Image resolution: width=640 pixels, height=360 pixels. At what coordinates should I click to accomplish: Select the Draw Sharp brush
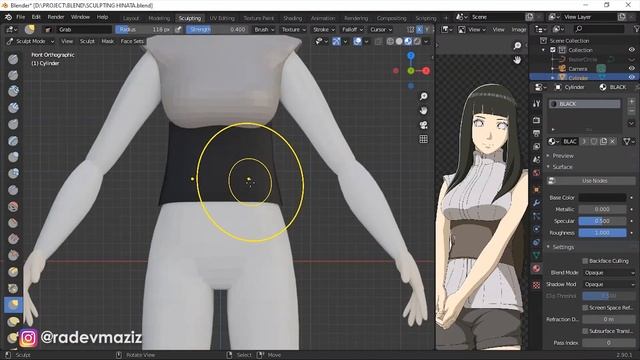point(13,75)
